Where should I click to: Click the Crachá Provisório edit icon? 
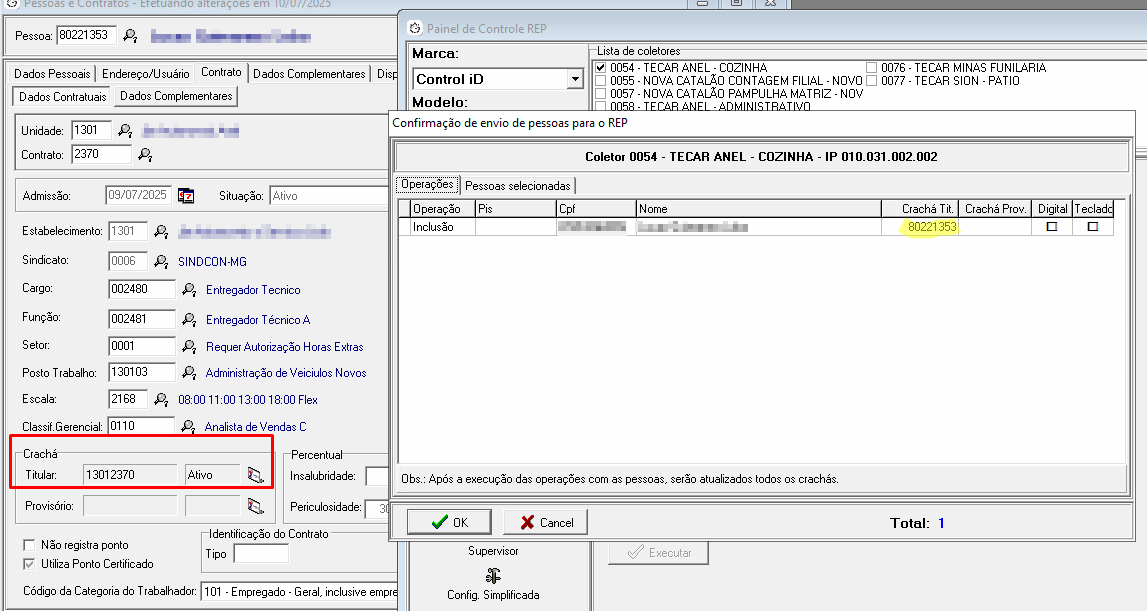coord(255,506)
